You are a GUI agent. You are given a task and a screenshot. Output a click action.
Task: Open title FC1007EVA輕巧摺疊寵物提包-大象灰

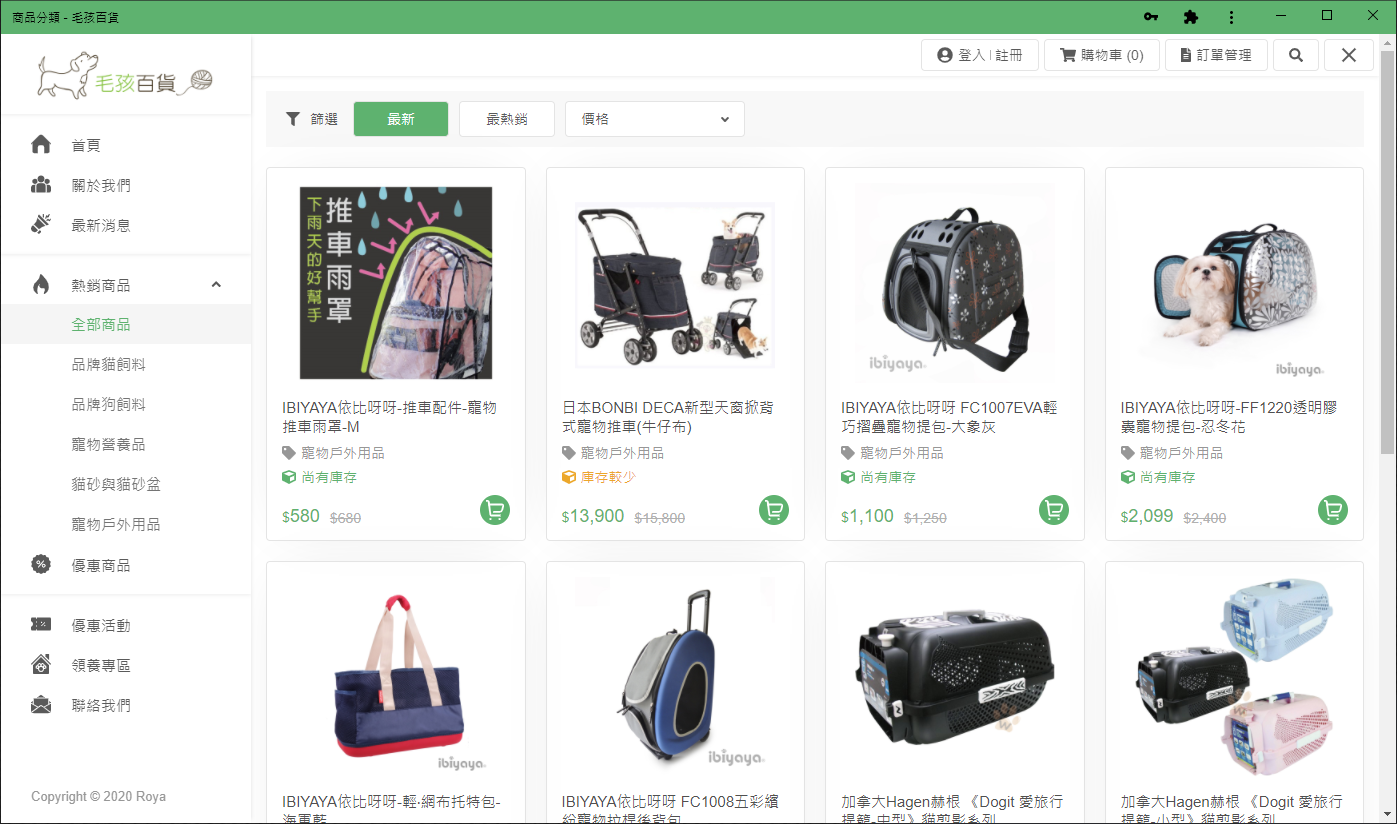pyautogui.click(x=949, y=417)
